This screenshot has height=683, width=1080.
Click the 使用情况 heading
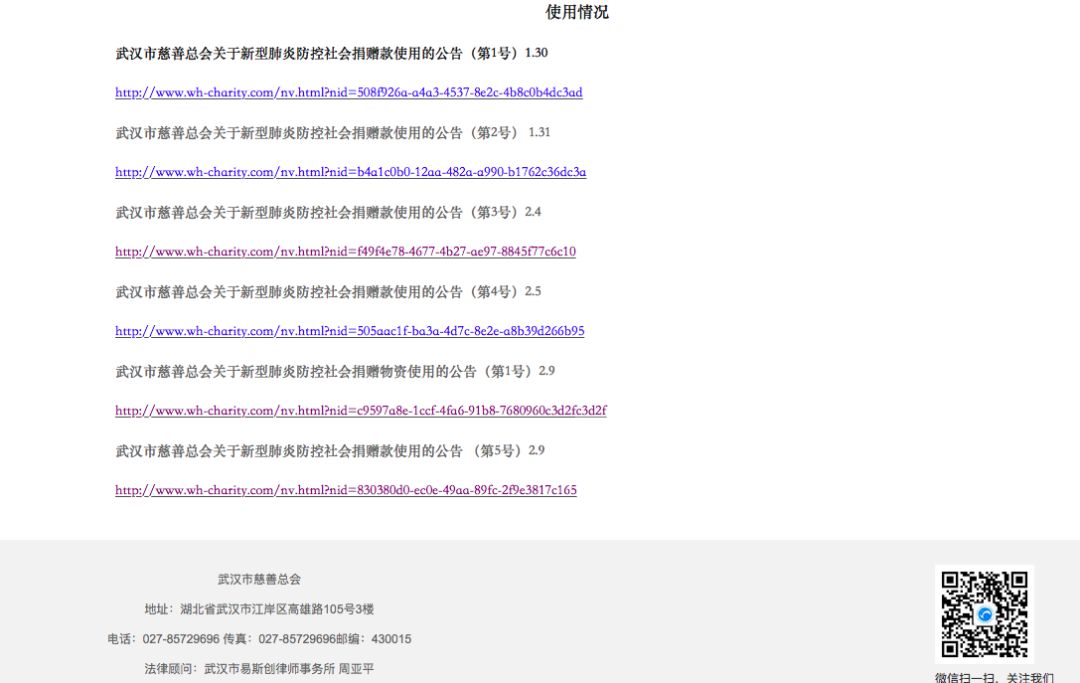click(577, 12)
